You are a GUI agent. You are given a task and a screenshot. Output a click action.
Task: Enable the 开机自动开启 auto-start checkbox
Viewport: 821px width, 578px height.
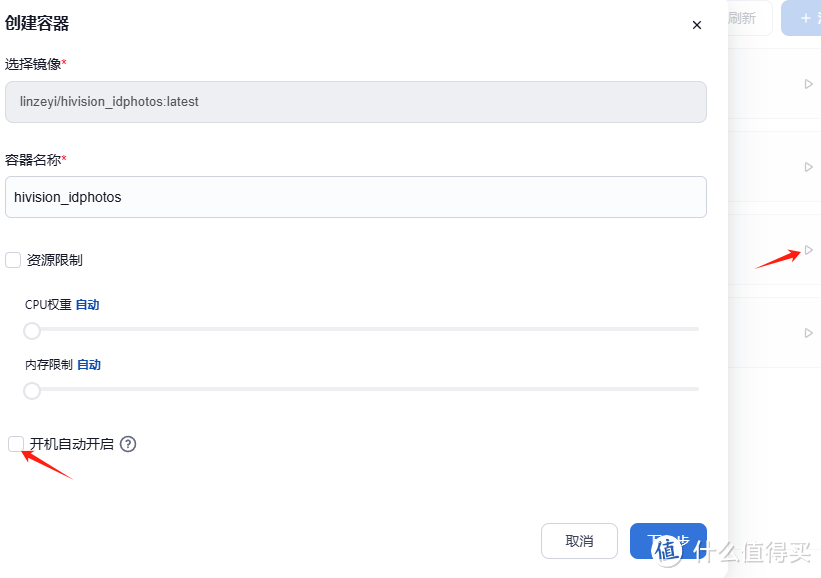point(15,443)
